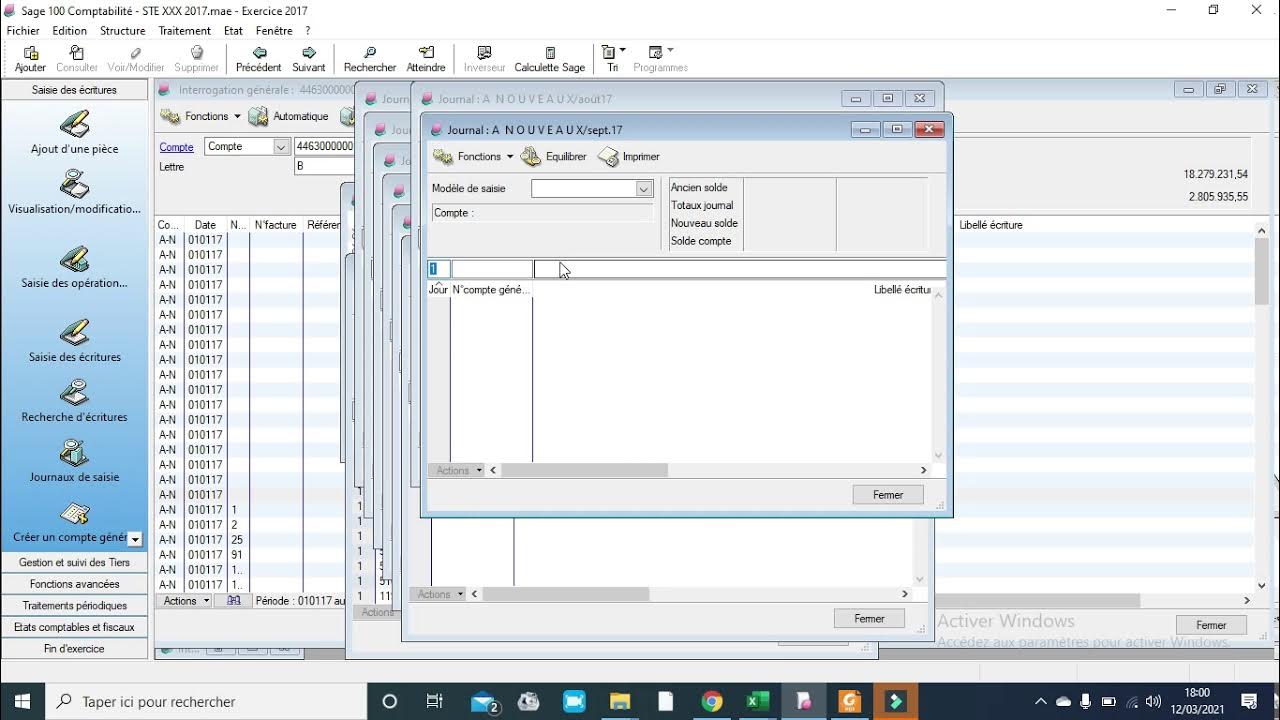Open Traitements périodiques section

(75, 606)
